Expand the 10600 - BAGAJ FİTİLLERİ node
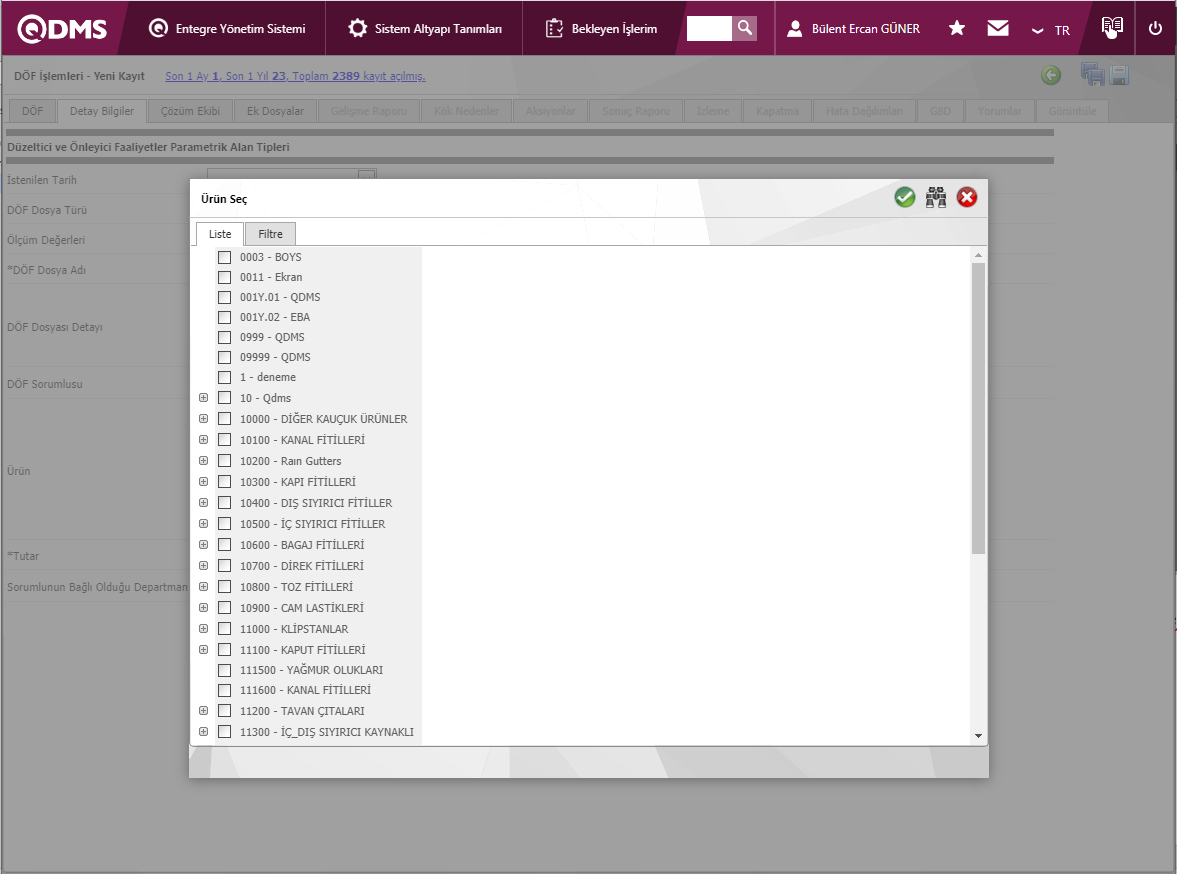 coord(204,545)
